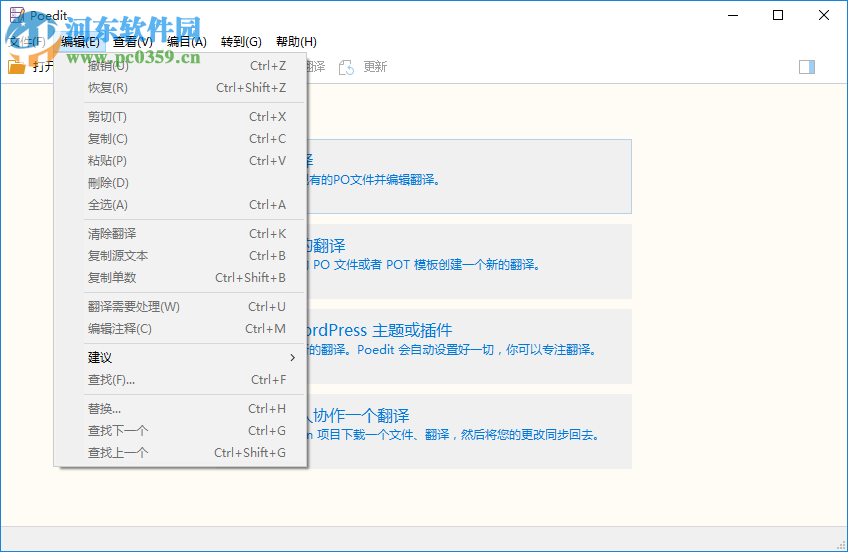Open the 帮助(H) menu
Screen dimensions: 848x552
click(296, 42)
